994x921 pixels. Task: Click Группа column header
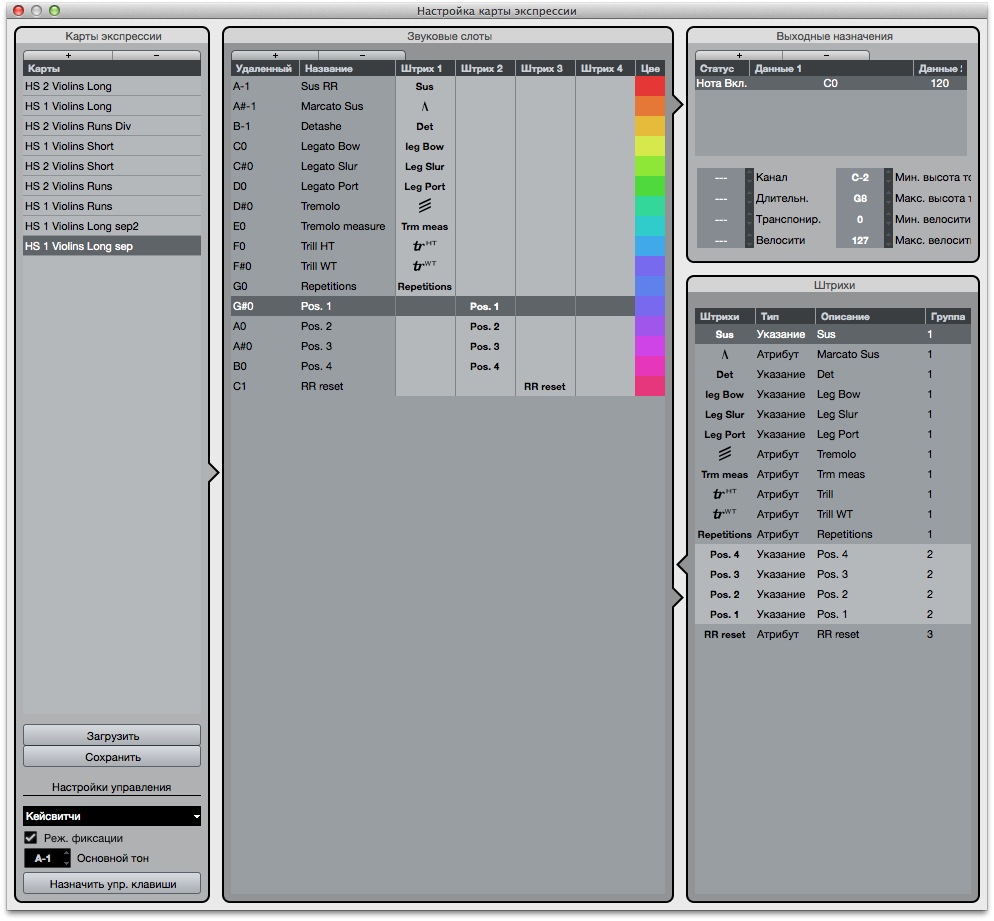coord(948,316)
